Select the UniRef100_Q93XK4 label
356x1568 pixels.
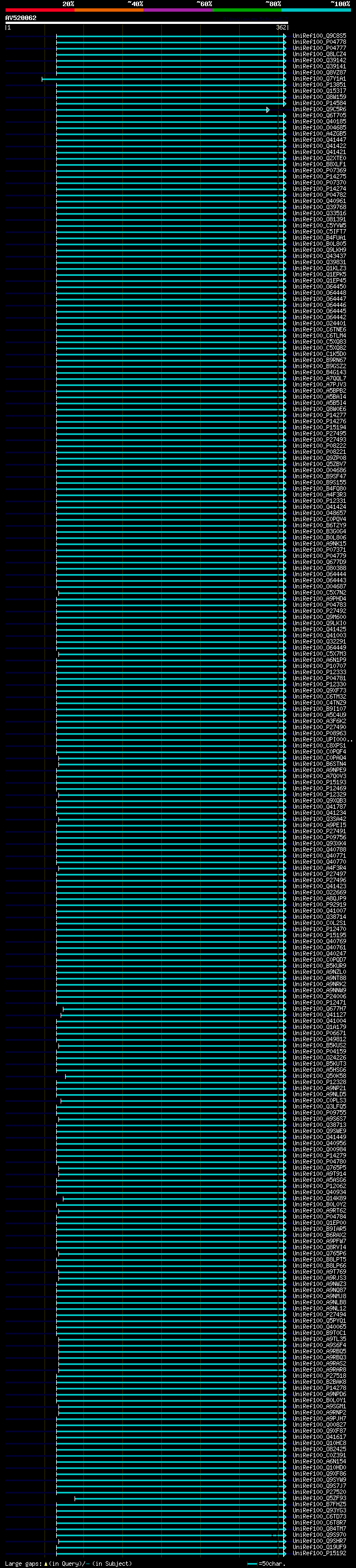(319, 844)
